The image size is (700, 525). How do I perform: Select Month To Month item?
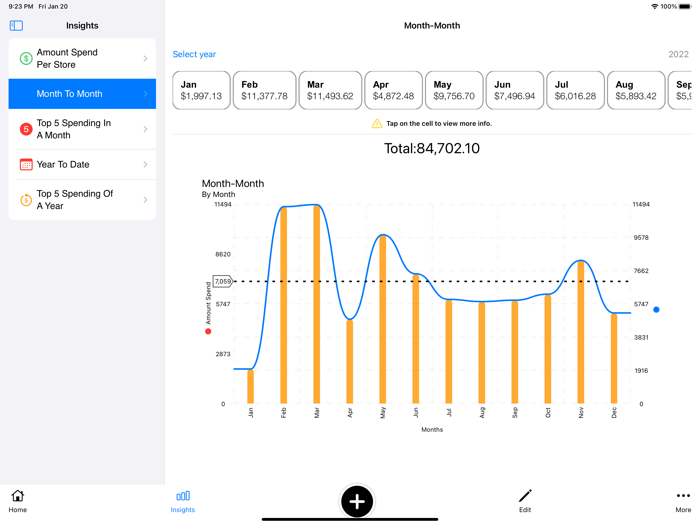[x=82, y=94]
